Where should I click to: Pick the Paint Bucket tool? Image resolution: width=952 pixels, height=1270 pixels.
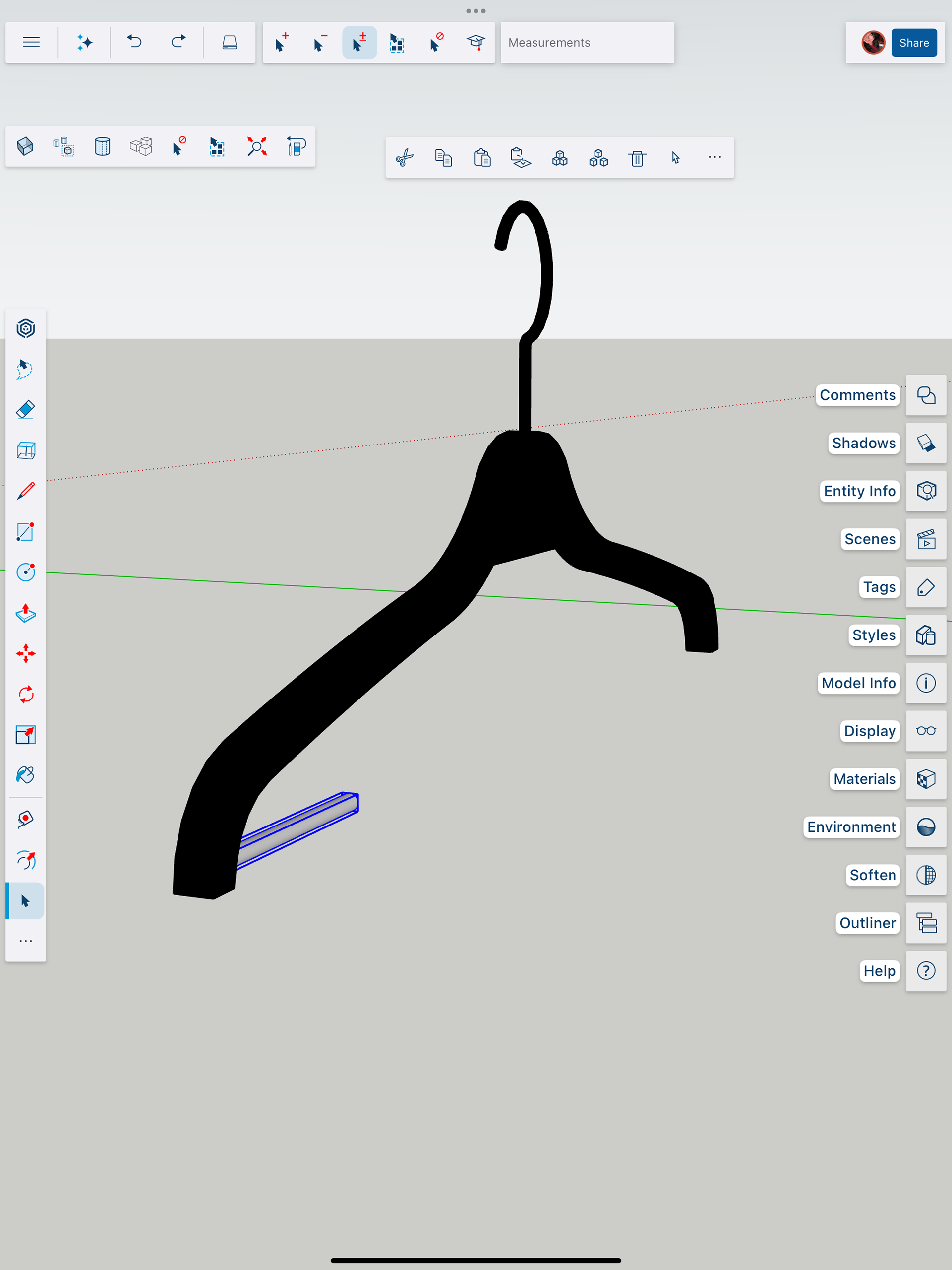coord(25,775)
